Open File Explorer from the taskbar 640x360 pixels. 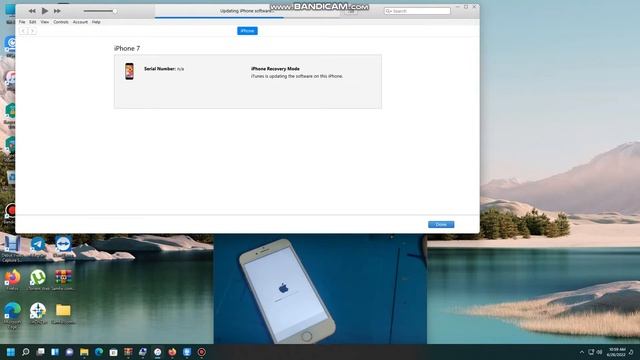point(84,352)
